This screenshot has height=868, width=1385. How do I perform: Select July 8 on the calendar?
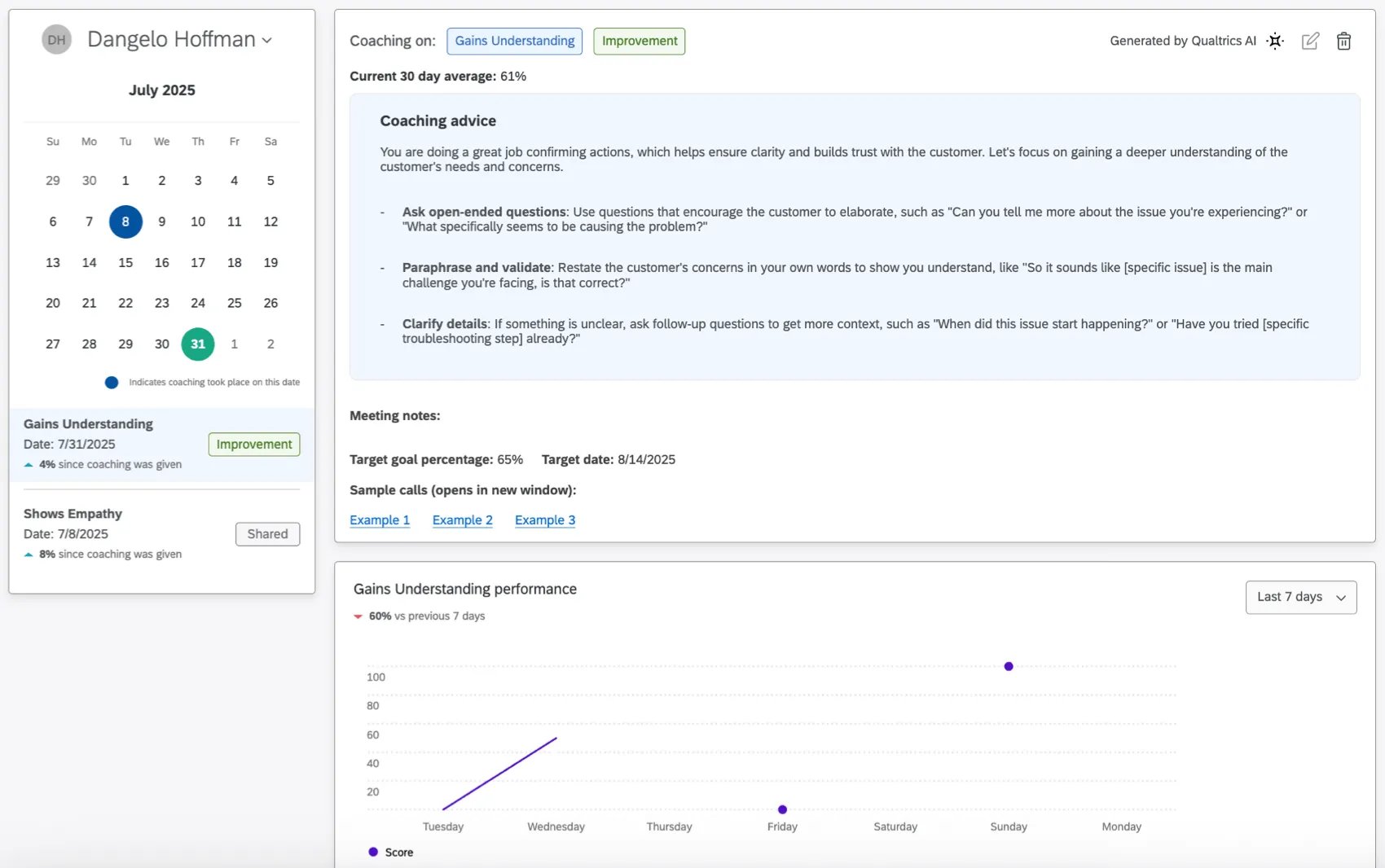[125, 221]
